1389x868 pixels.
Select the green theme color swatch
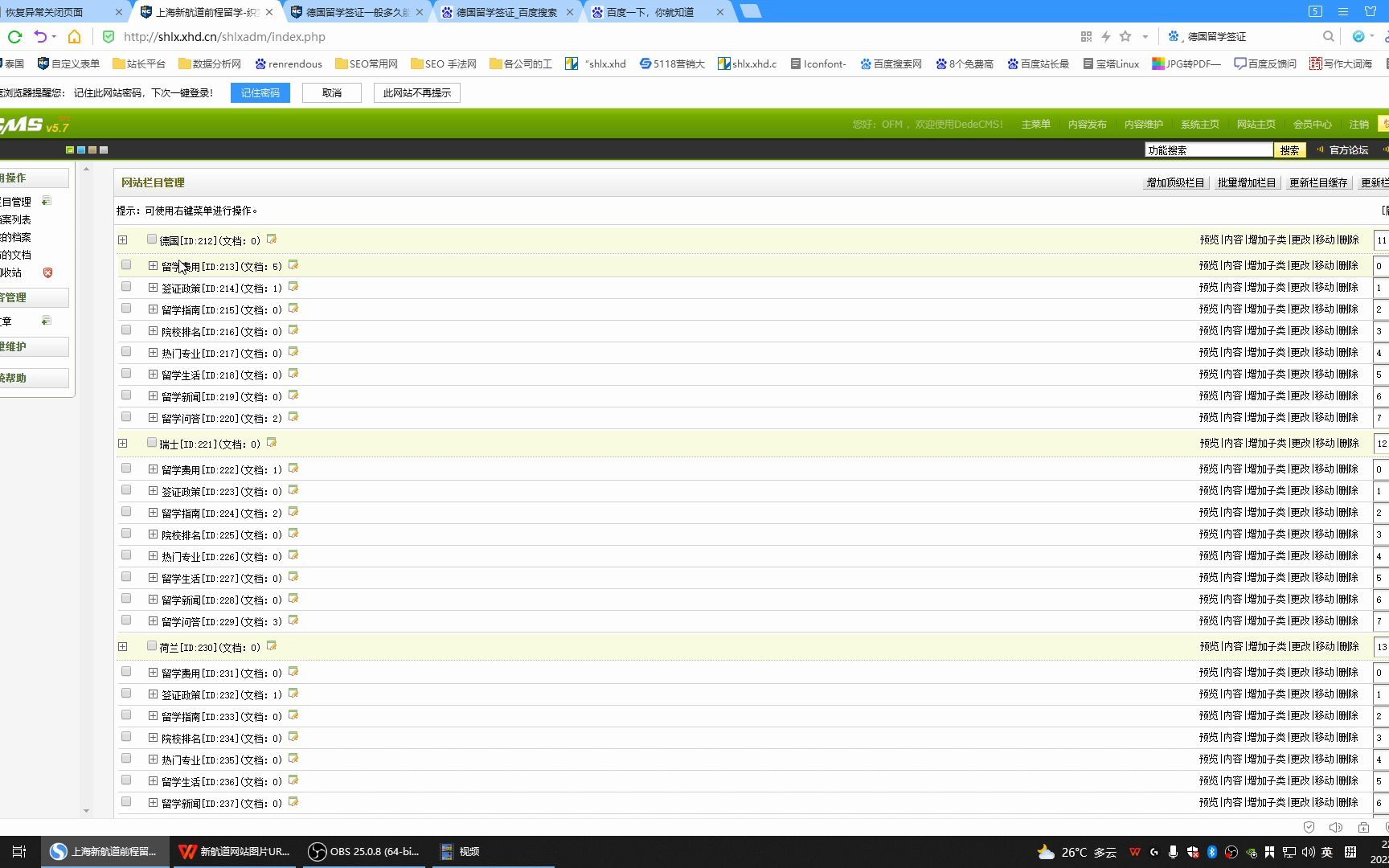click(x=70, y=149)
